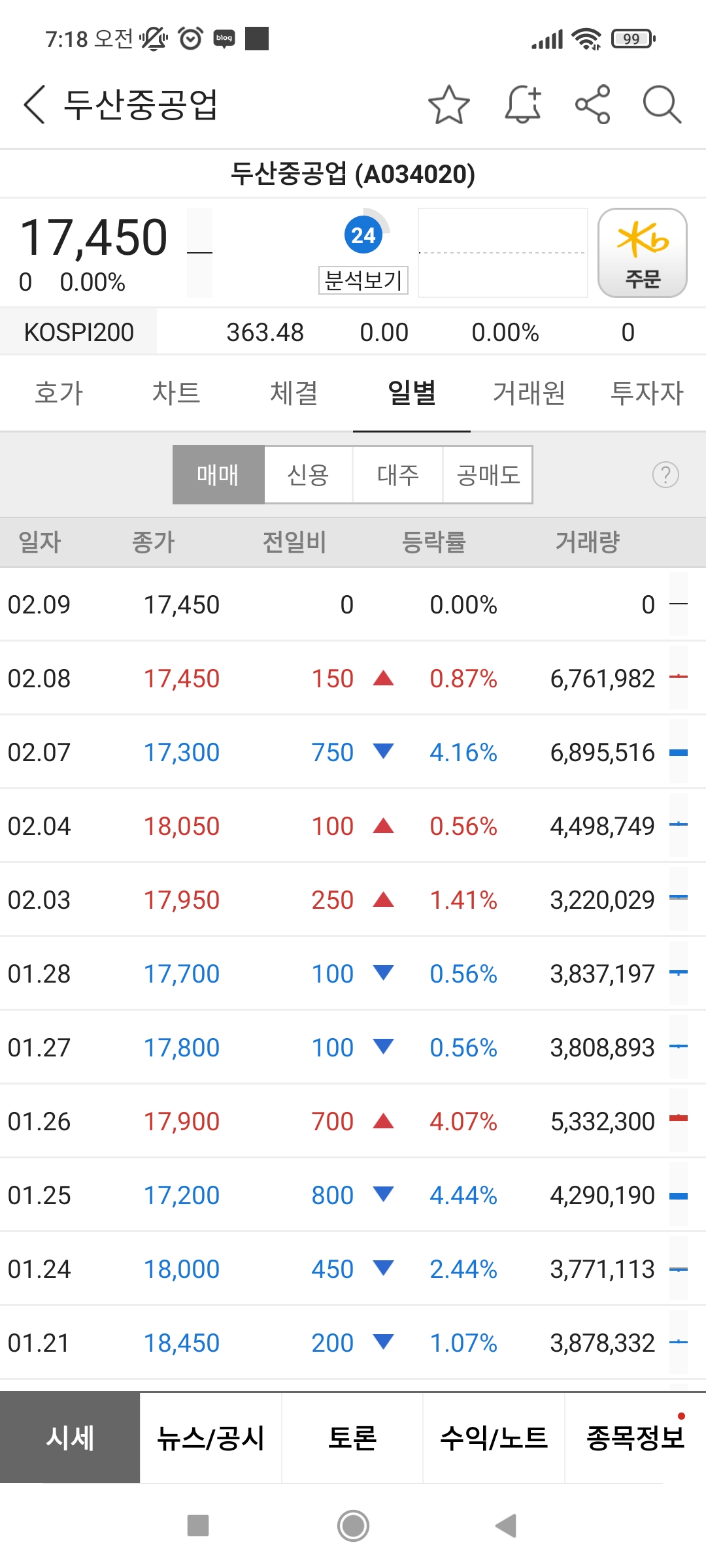The image size is (706, 1568).
Task: Tap the 거래량 column header
Action: tap(587, 542)
